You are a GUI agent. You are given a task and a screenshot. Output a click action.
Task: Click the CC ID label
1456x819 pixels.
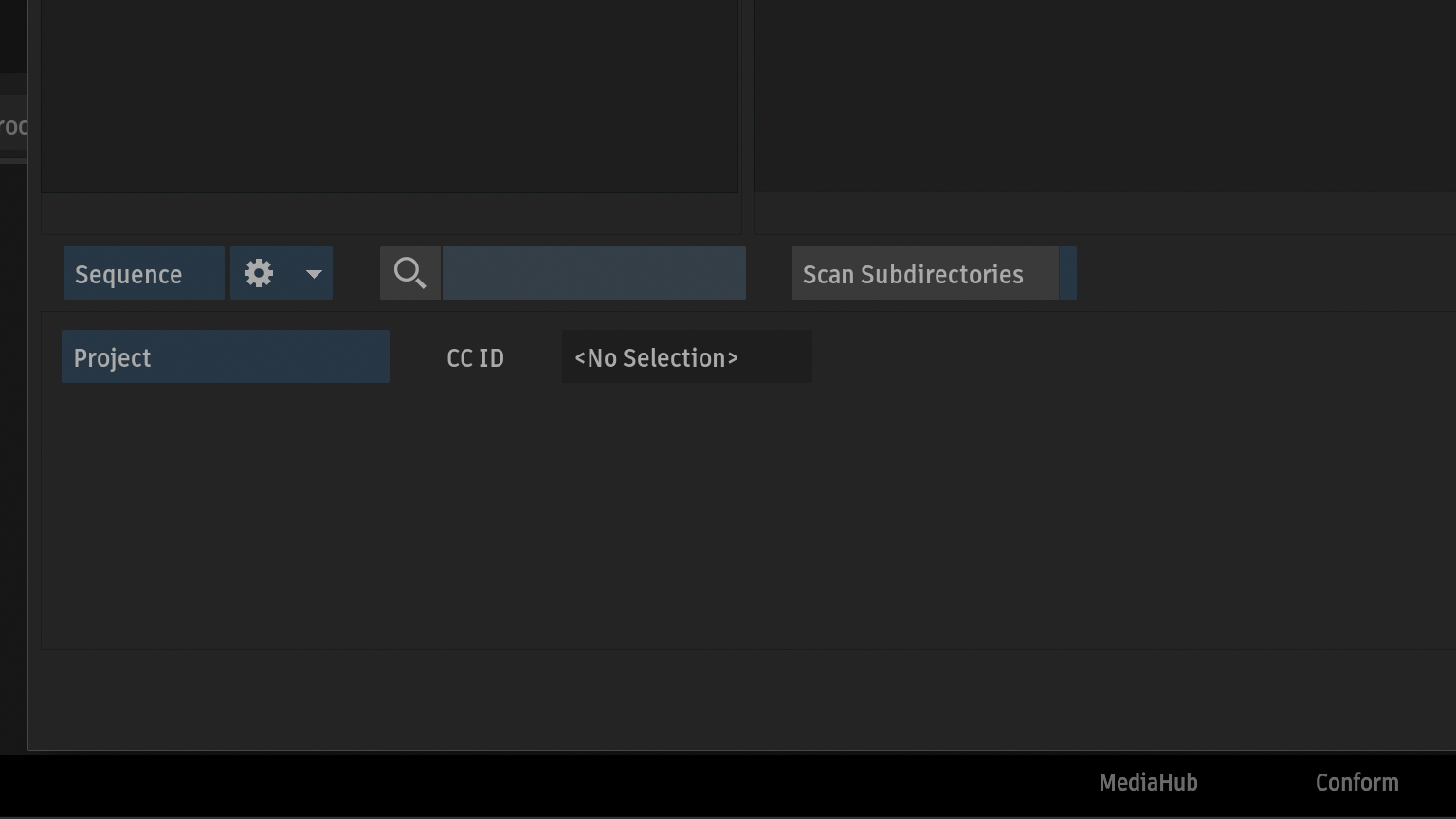click(475, 357)
